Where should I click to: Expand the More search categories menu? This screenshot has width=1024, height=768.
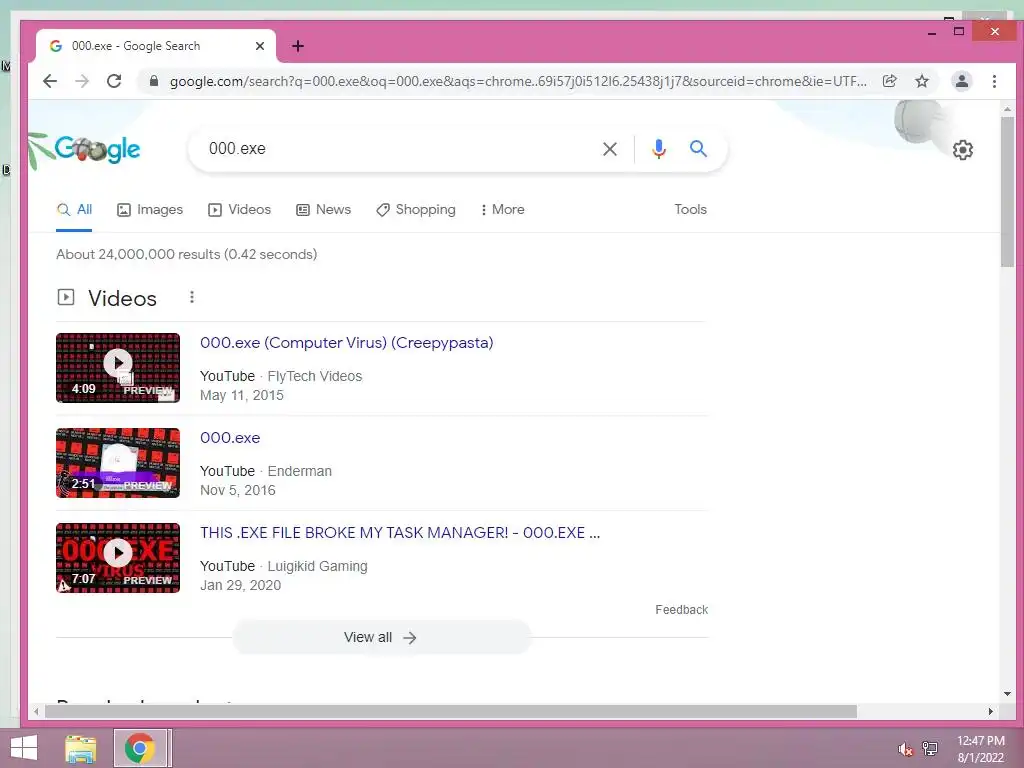pos(502,210)
